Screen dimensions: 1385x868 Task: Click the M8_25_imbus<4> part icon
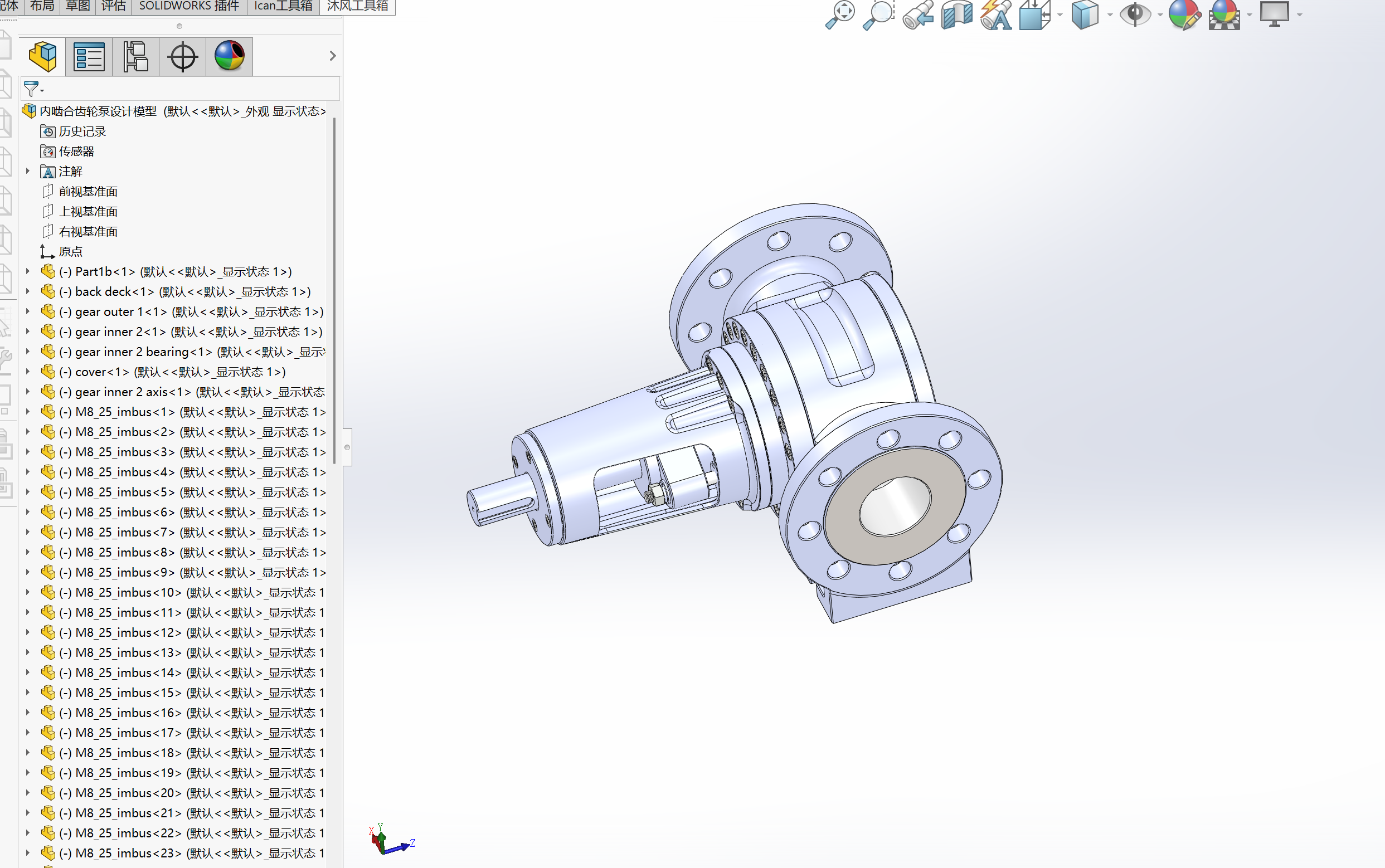pos(48,472)
